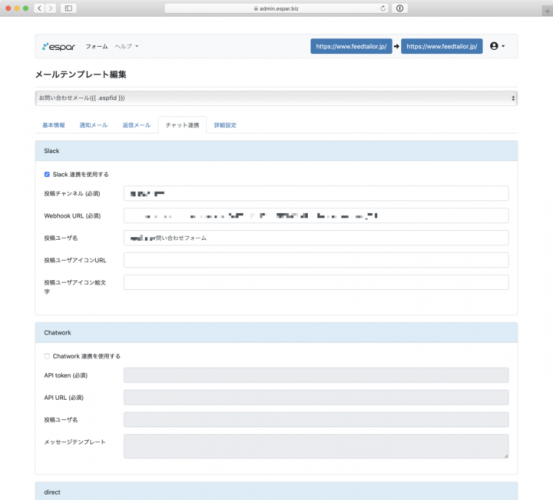This screenshot has height=500, width=553.
Task: Click the Safari forward arrow
Action: coord(51,8)
